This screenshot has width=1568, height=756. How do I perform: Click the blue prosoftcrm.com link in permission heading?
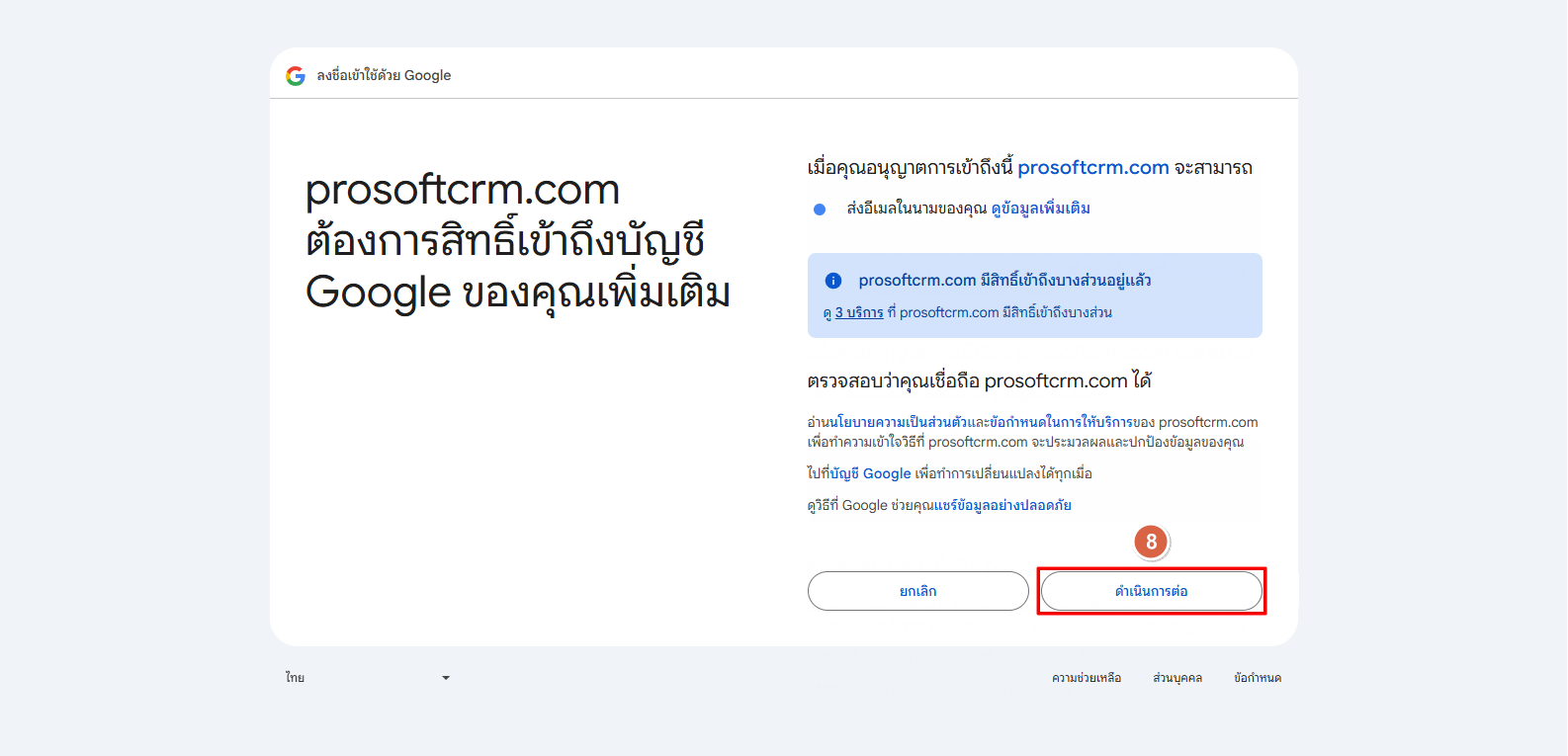(1092, 168)
